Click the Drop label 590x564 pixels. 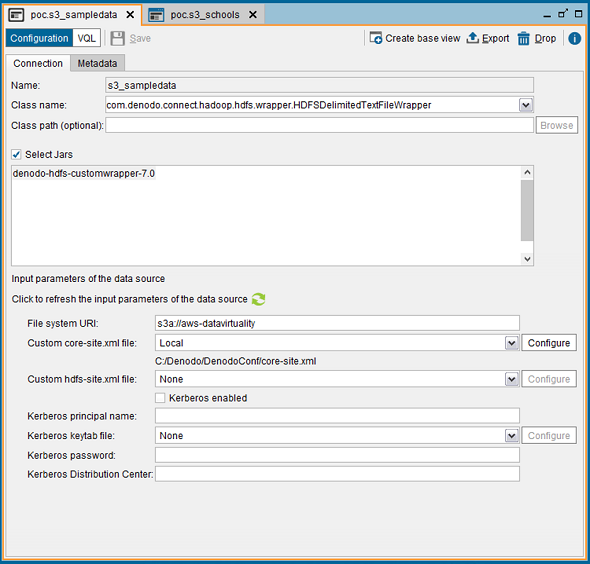545,38
